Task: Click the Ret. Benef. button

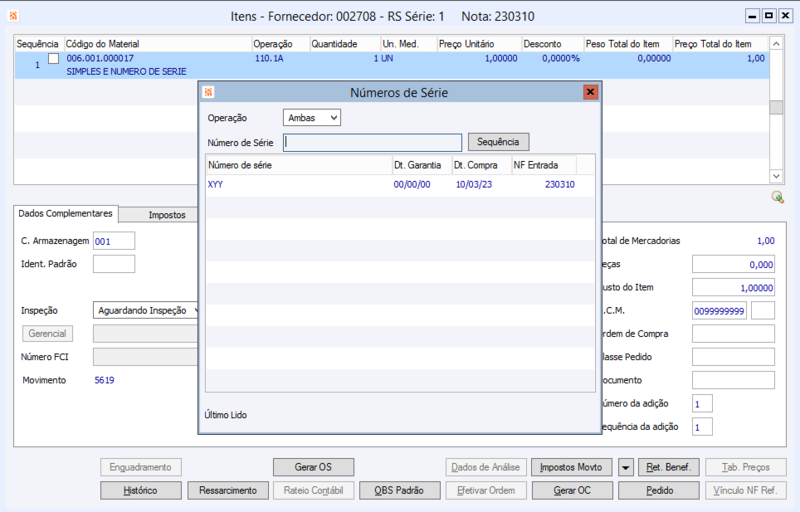Action: tap(668, 467)
